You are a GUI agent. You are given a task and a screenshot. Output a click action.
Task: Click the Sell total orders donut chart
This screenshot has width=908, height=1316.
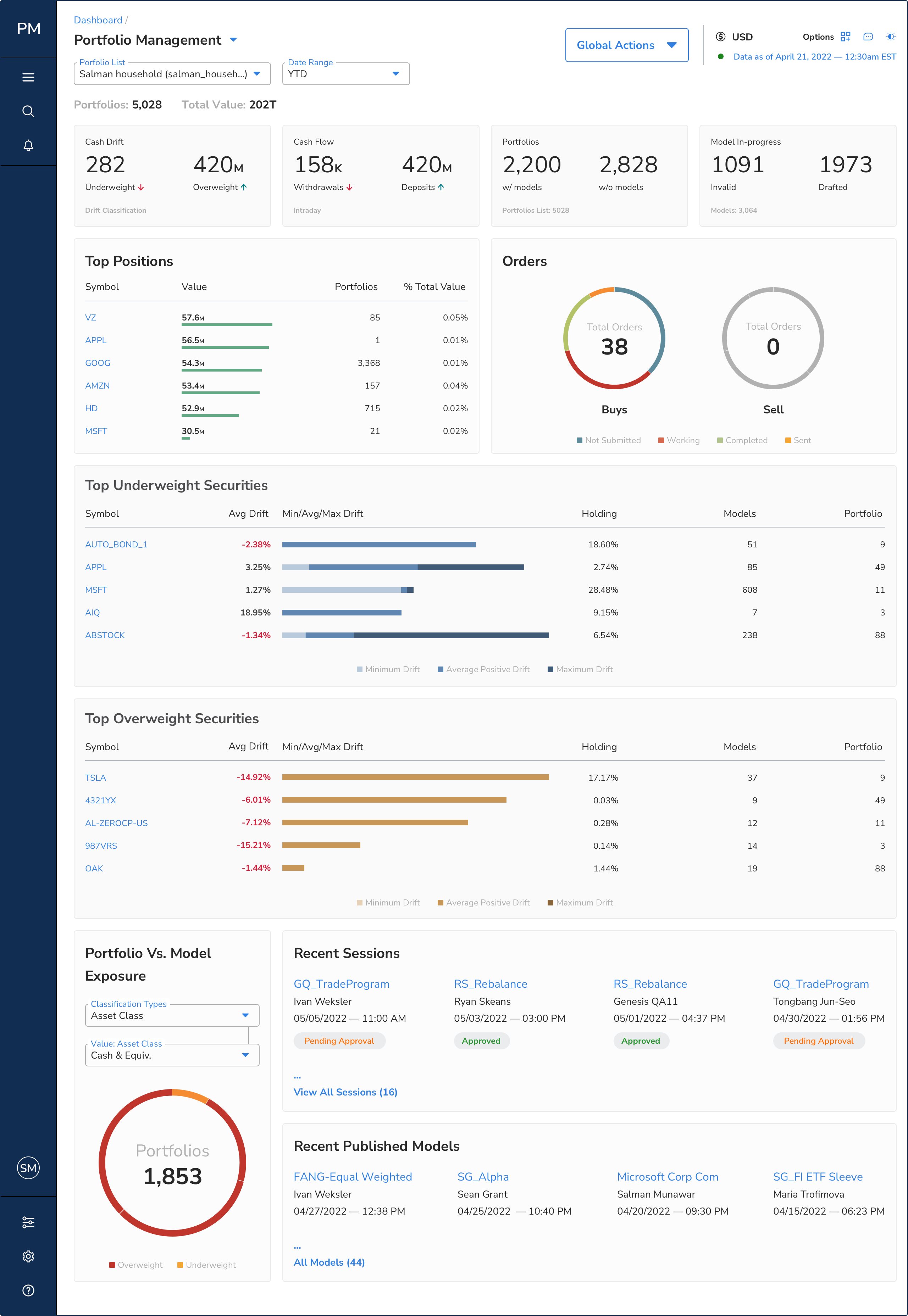coord(773,338)
